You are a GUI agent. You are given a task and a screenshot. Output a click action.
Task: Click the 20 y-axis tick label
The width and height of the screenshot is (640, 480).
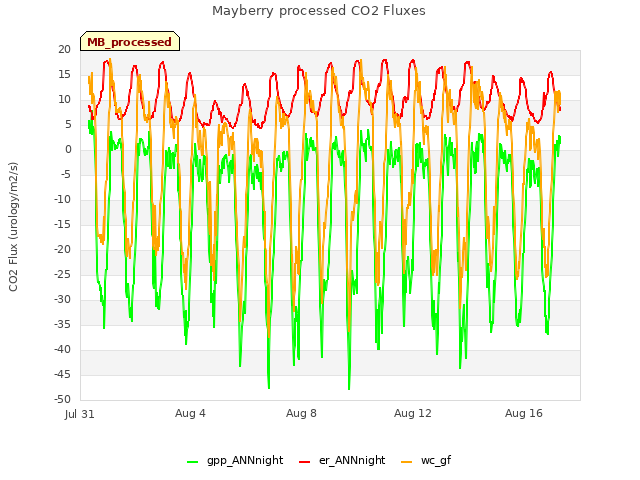pos(64,49)
